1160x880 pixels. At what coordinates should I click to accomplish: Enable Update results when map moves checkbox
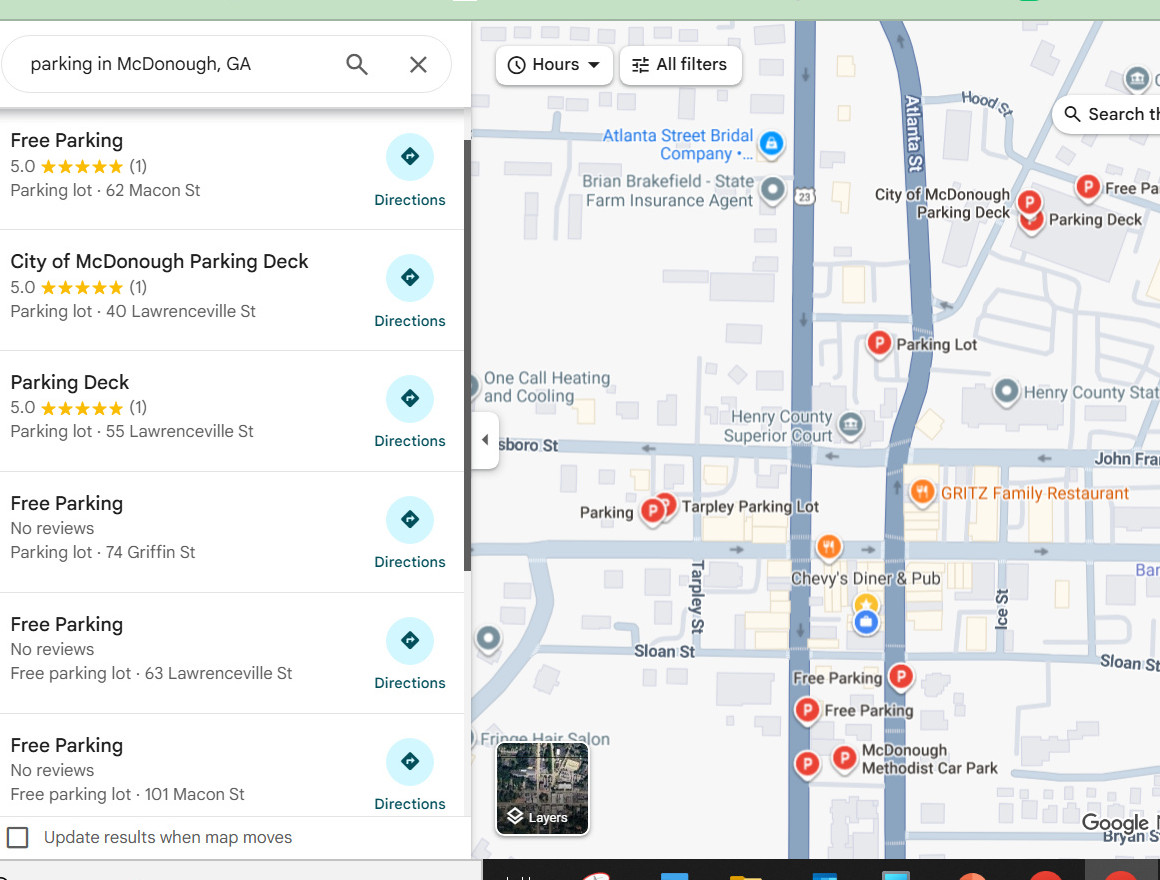point(18,838)
